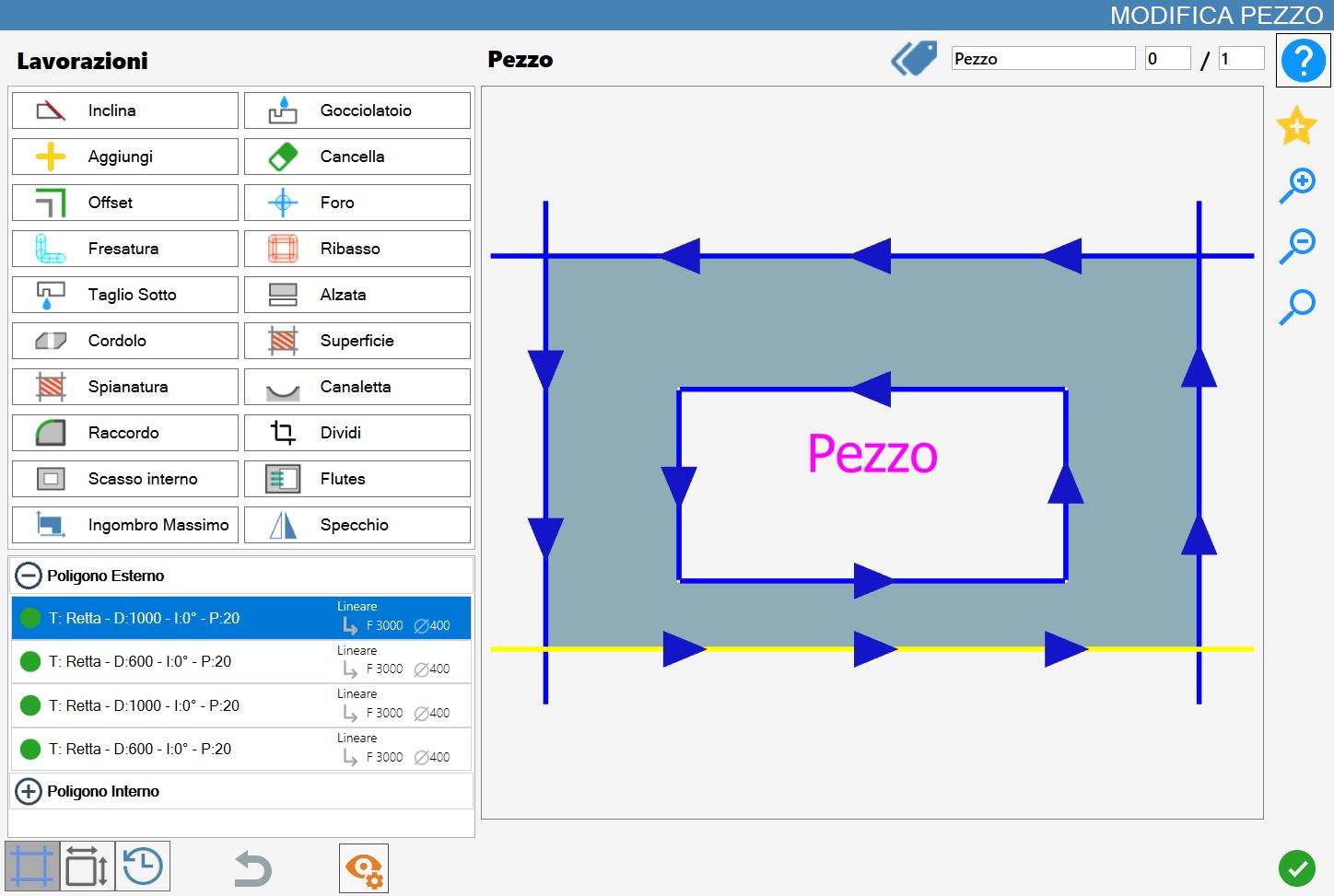The image size is (1334, 896).
Task: Choose the Scasso interno operation
Action: point(125,479)
